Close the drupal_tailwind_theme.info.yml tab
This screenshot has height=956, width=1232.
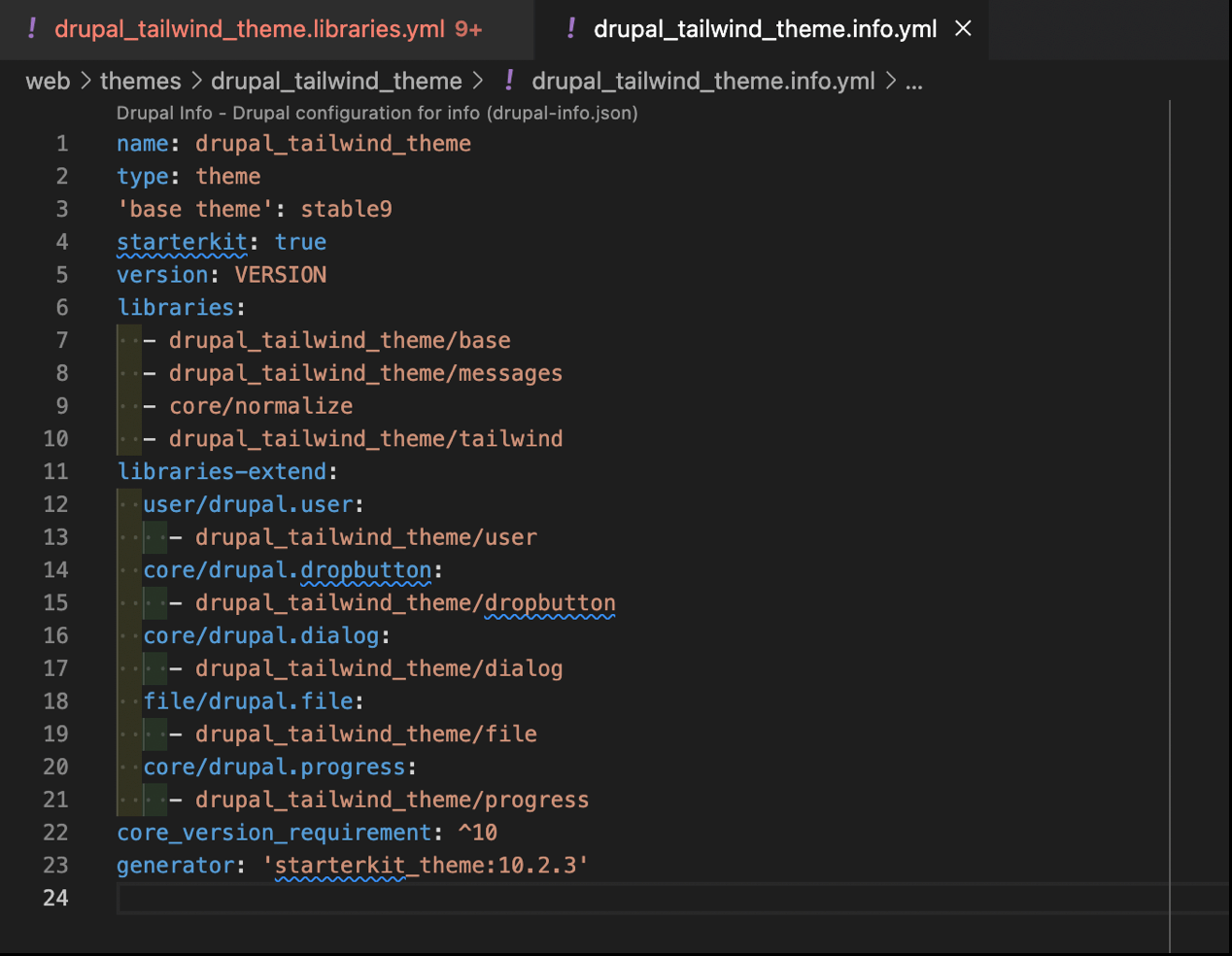coord(963,29)
